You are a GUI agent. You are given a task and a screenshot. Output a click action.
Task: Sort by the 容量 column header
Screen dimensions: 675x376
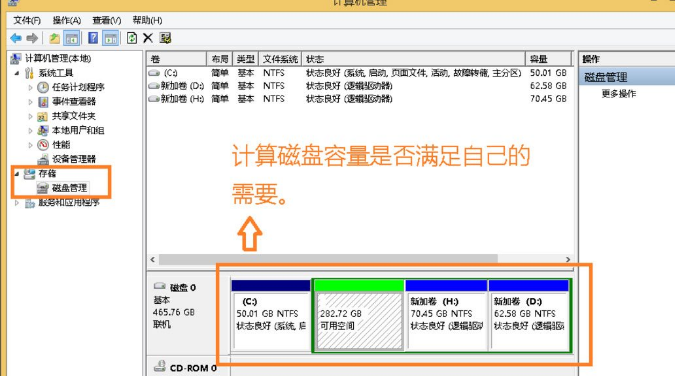click(x=548, y=59)
